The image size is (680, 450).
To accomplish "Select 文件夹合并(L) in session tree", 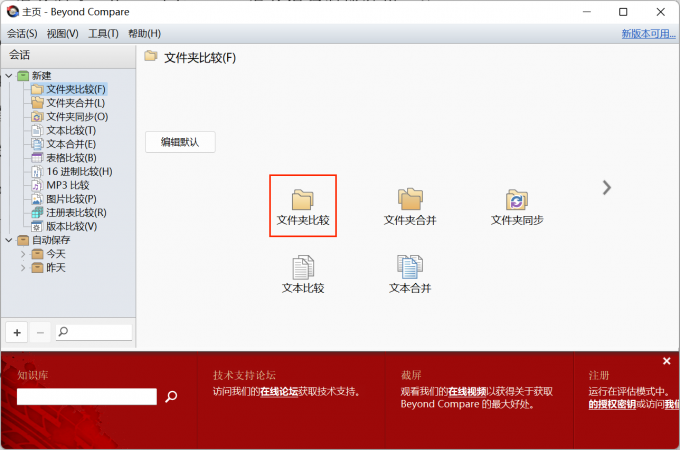I will click(75, 103).
